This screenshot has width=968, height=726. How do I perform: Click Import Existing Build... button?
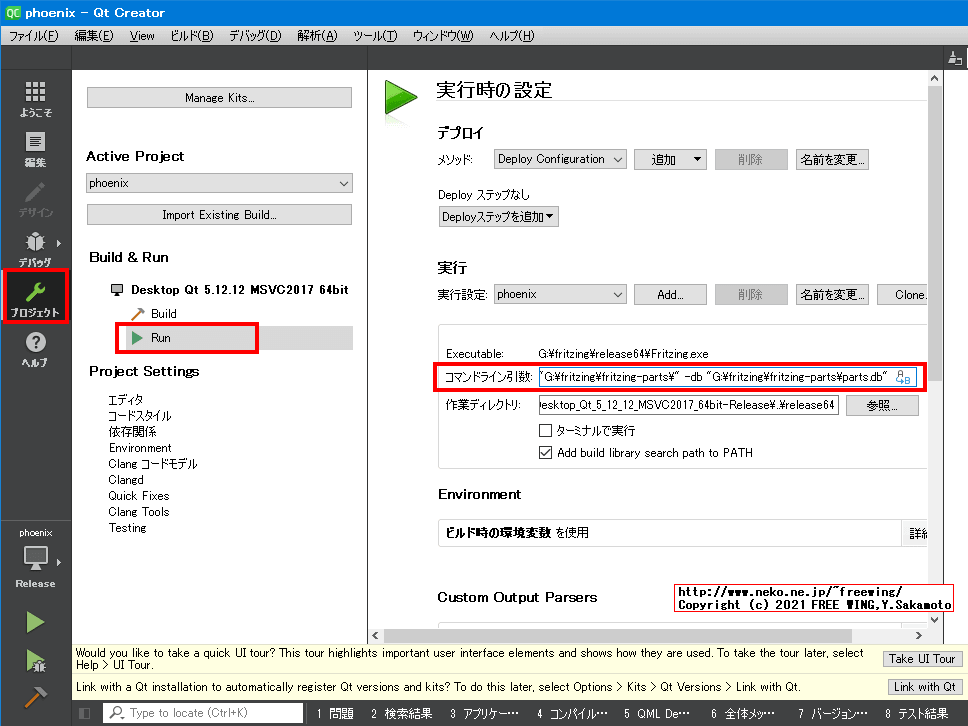pos(219,215)
